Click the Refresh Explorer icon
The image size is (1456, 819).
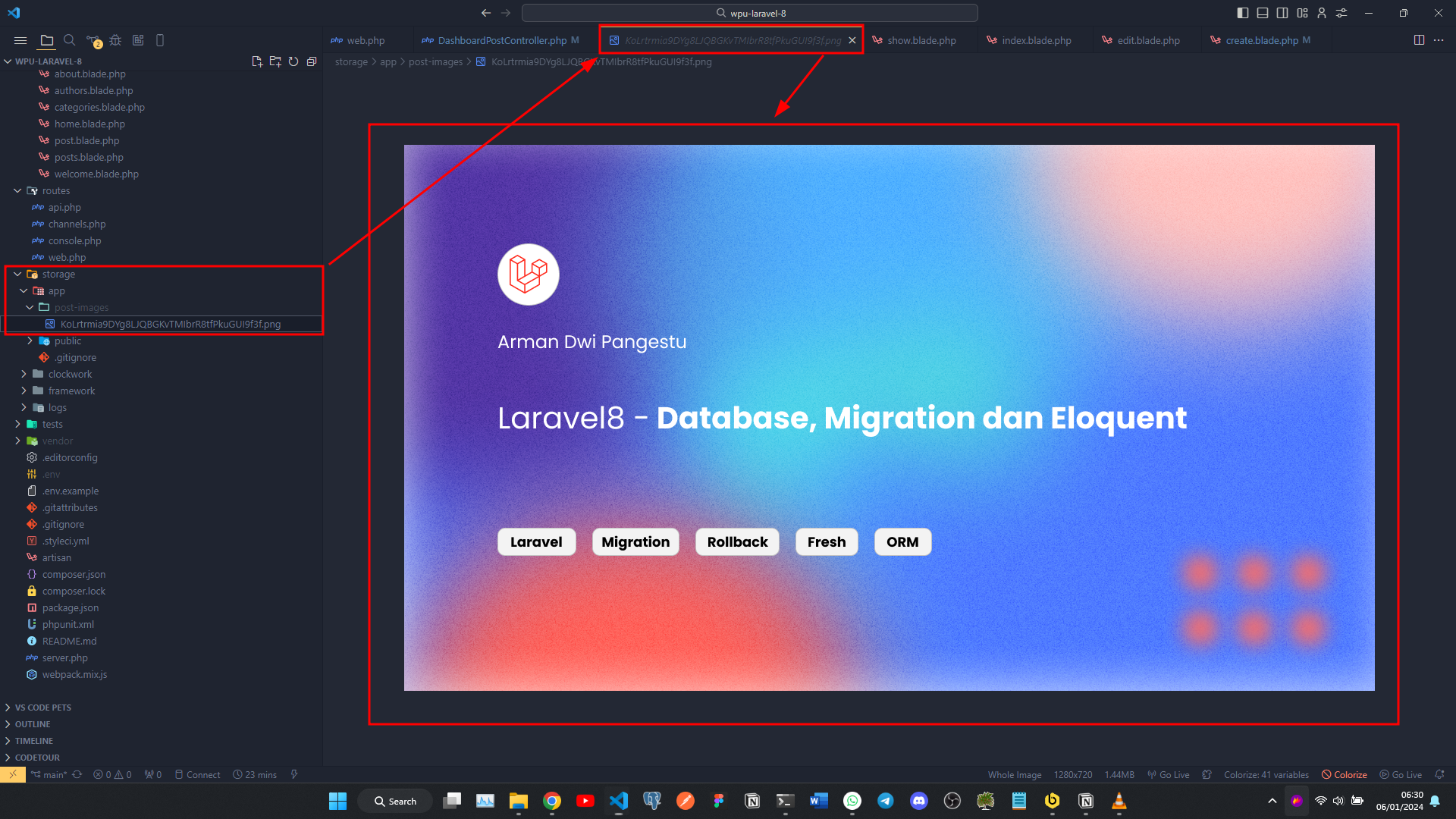coord(293,61)
